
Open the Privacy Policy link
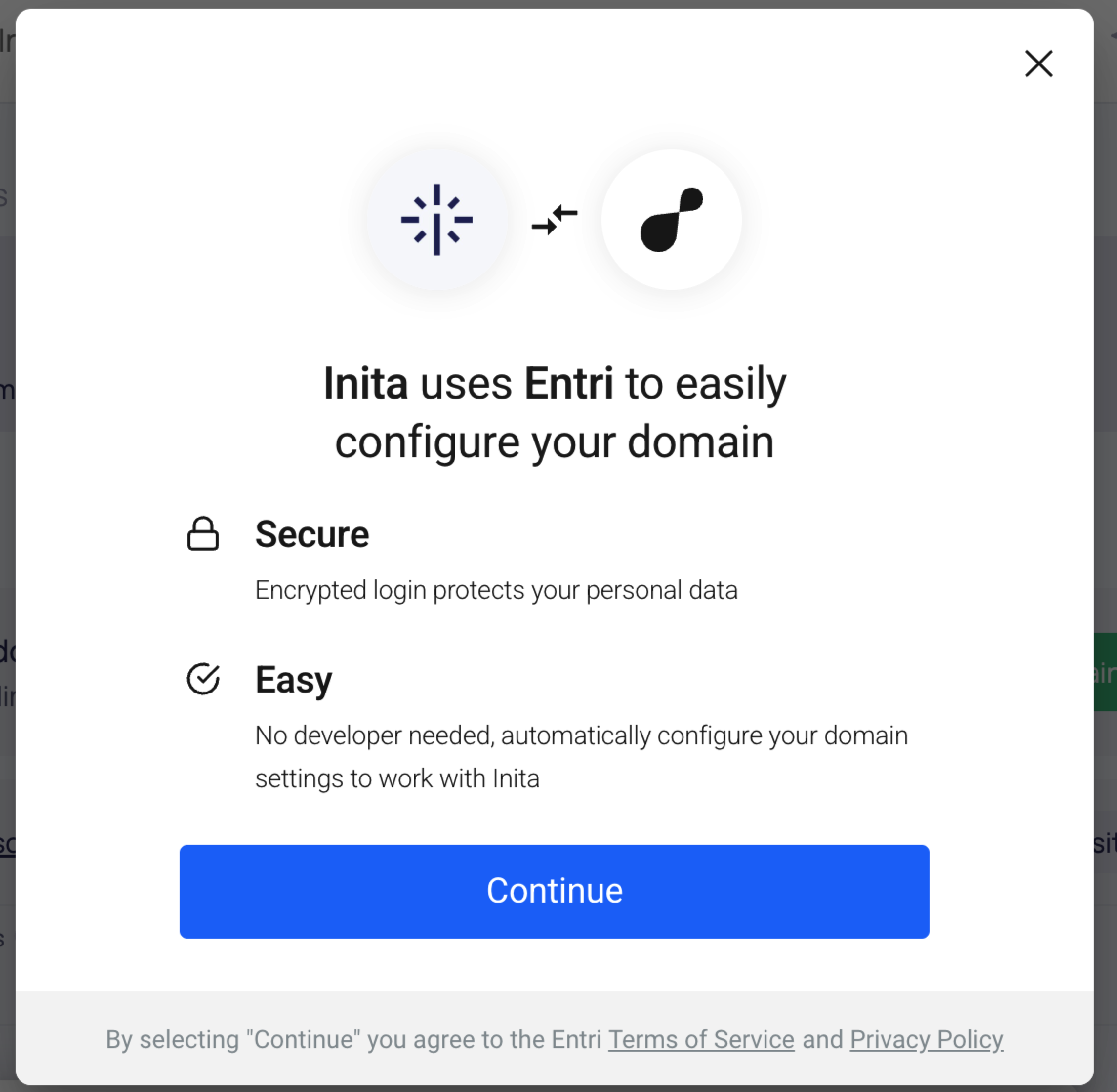[x=927, y=1039]
